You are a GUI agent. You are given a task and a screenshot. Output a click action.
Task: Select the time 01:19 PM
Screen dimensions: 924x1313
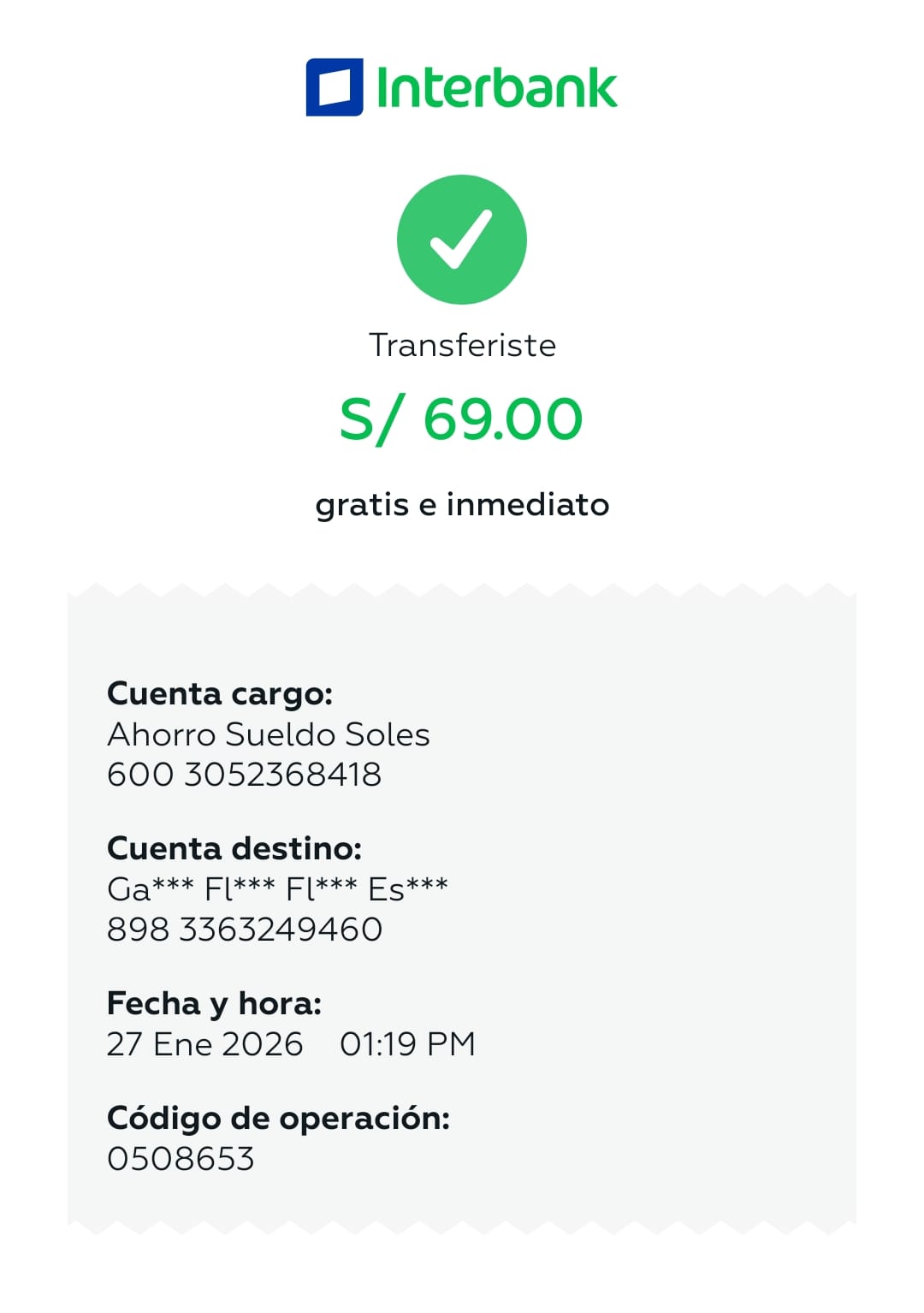pyautogui.click(x=407, y=1043)
